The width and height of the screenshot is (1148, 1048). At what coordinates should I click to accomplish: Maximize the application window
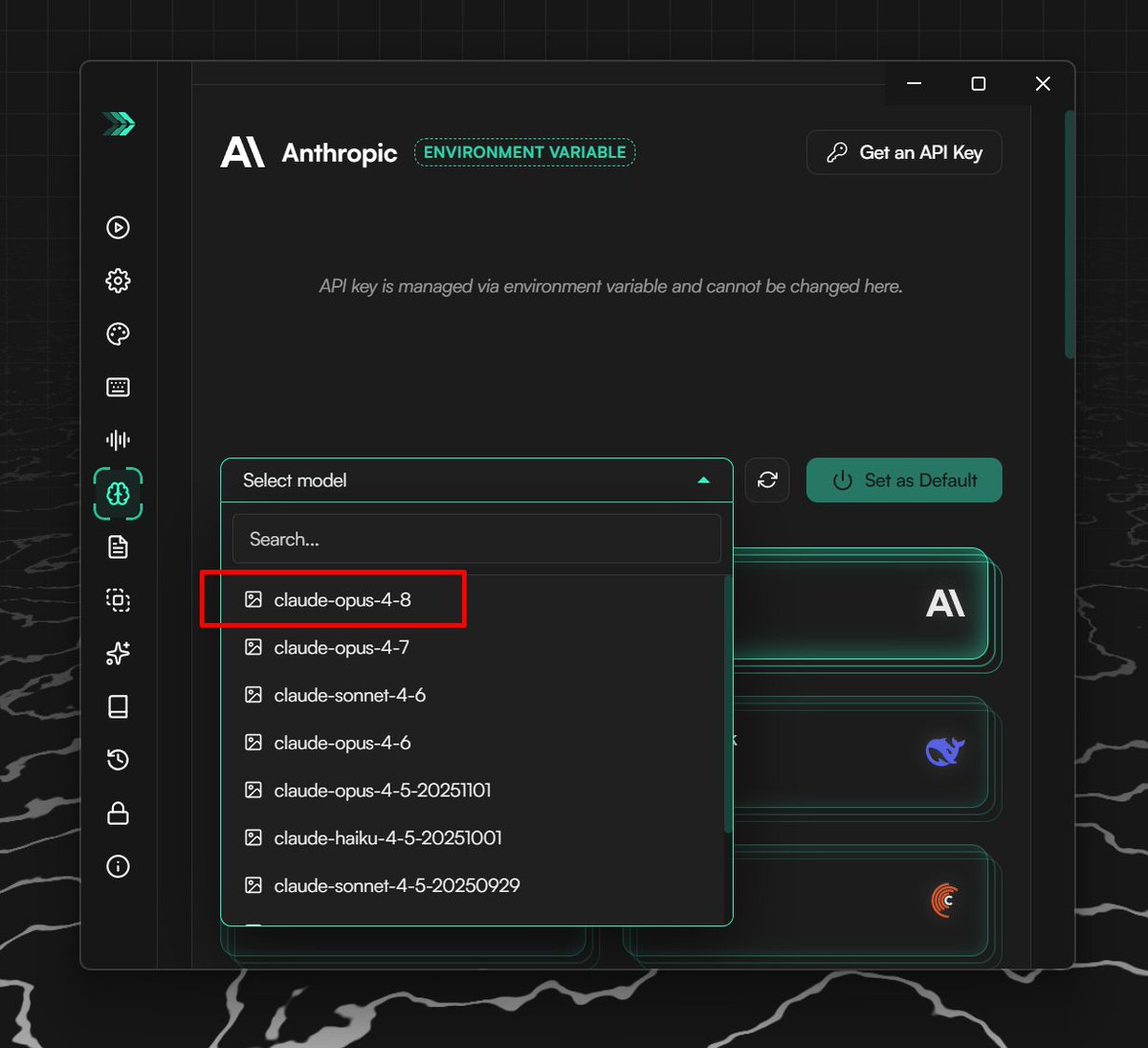click(978, 84)
